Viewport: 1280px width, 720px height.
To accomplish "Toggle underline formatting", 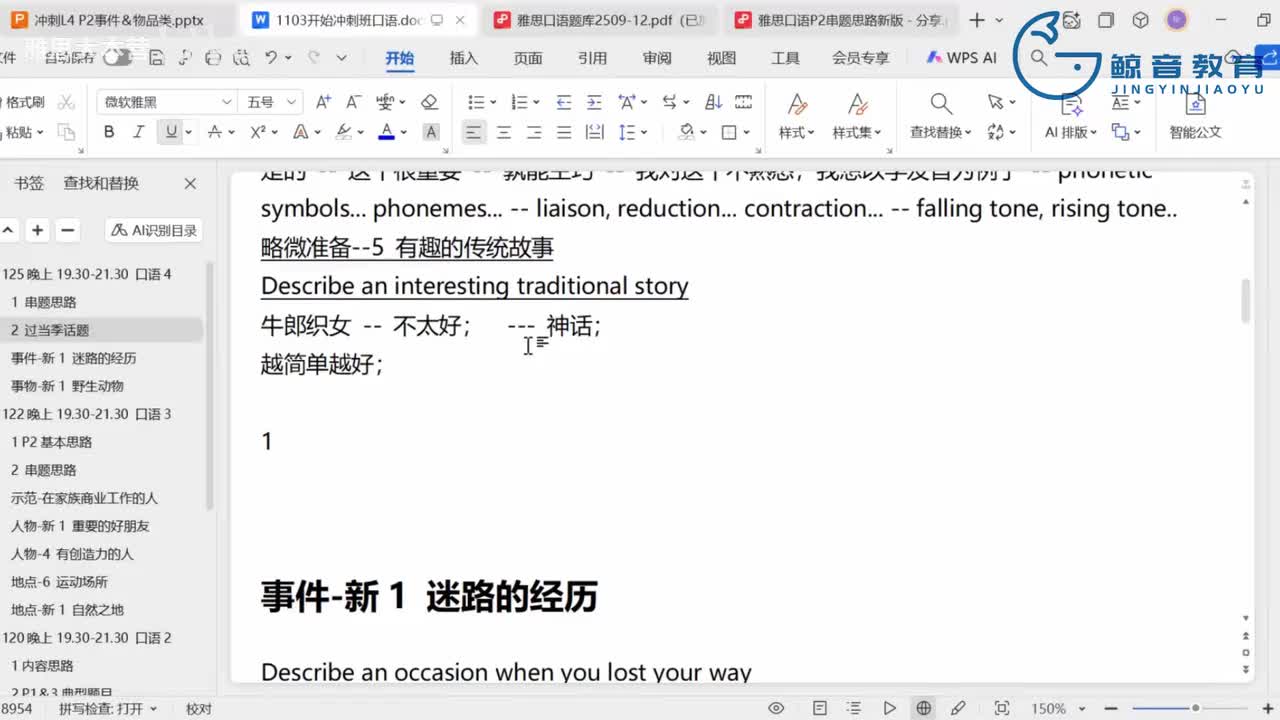I will (172, 132).
